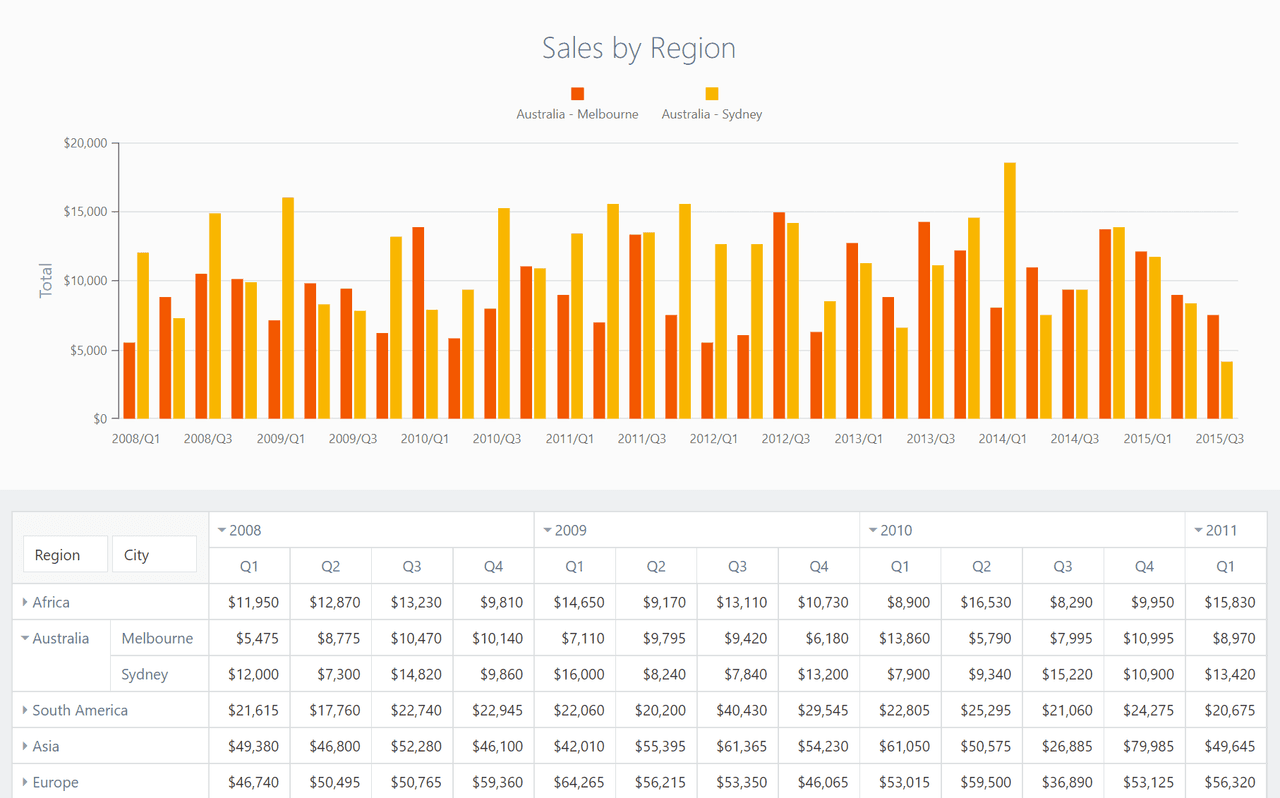The image size is (1280, 798).
Task: Click the 2011 Q1 column header
Action: click(x=1225, y=566)
